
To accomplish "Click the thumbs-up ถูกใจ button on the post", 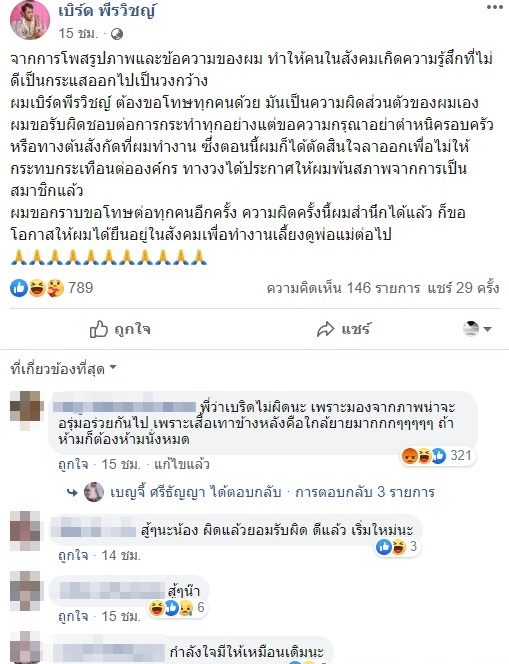I will point(120,329).
